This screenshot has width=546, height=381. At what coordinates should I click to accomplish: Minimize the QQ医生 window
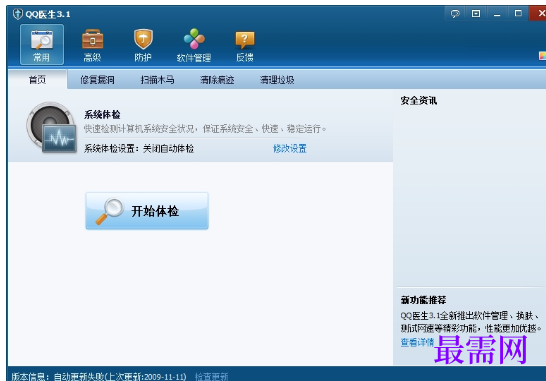point(497,14)
